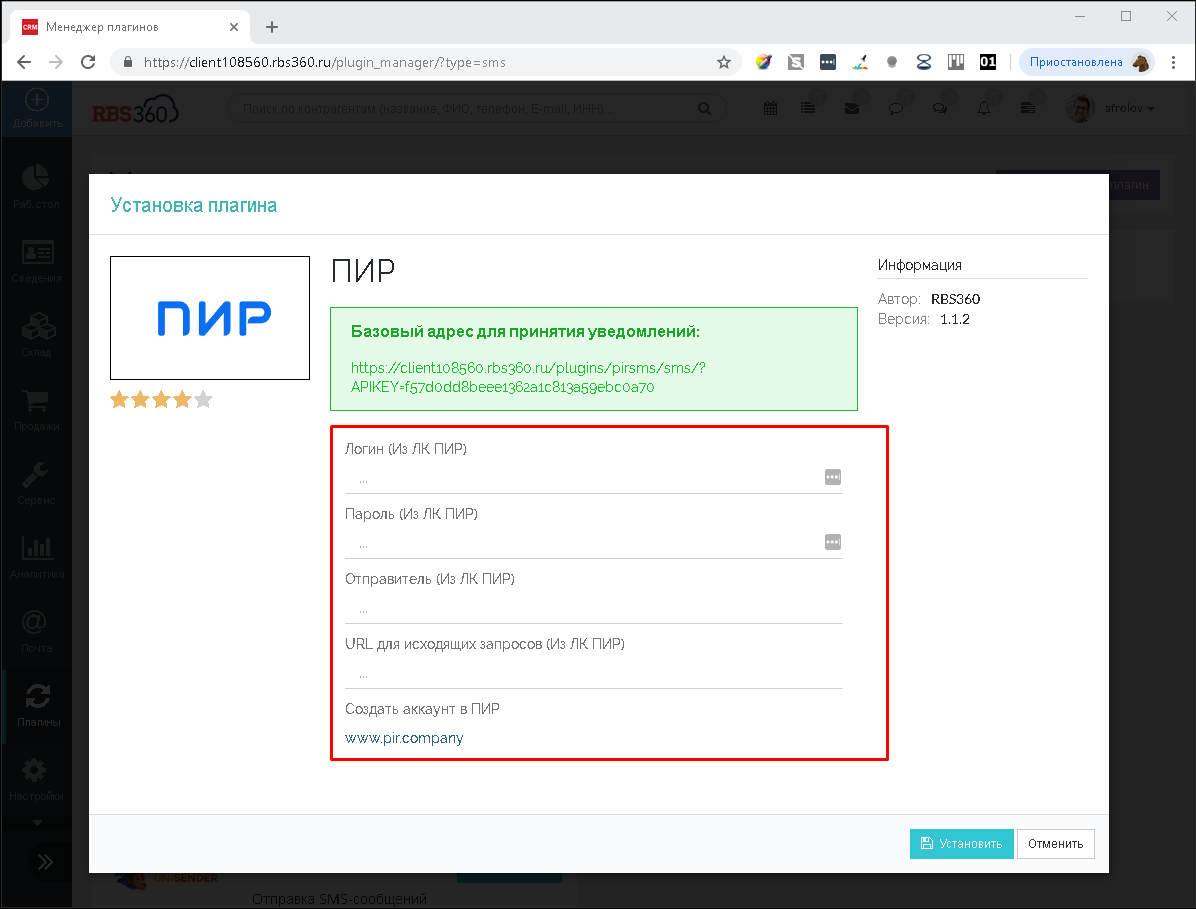Open the Chrome three-dot menu
1196x909 pixels.
1173,63
